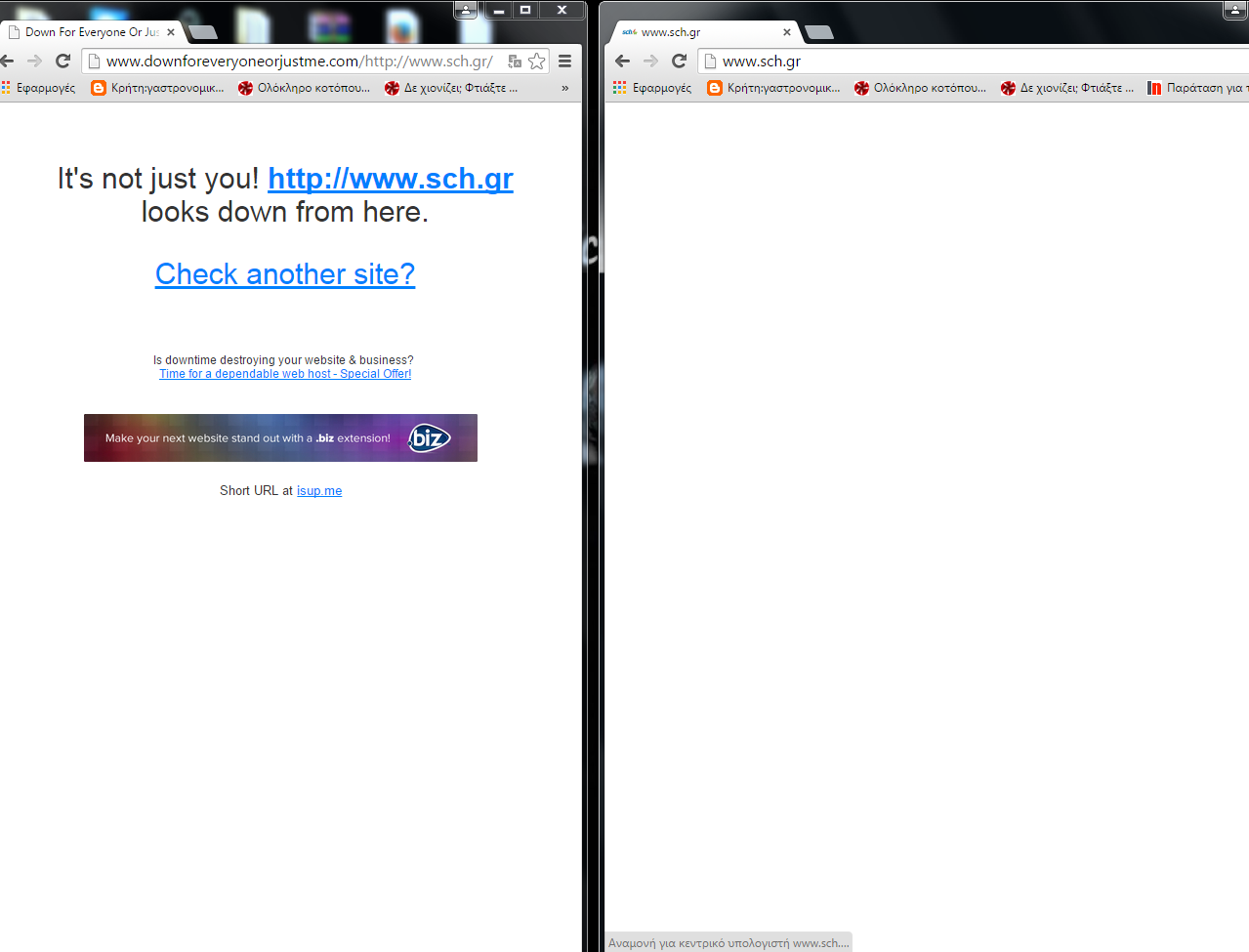Bookmark this page with the star icon
1249x952 pixels.
536,62
